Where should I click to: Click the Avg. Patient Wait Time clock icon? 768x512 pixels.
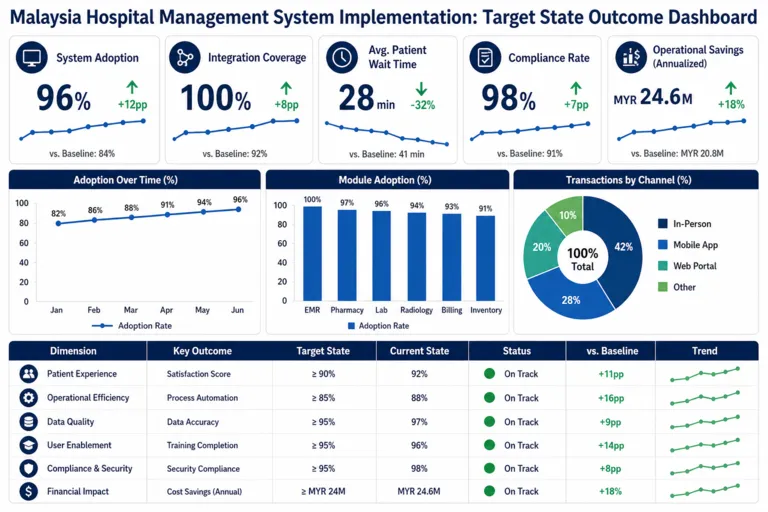pyautogui.click(x=342, y=58)
